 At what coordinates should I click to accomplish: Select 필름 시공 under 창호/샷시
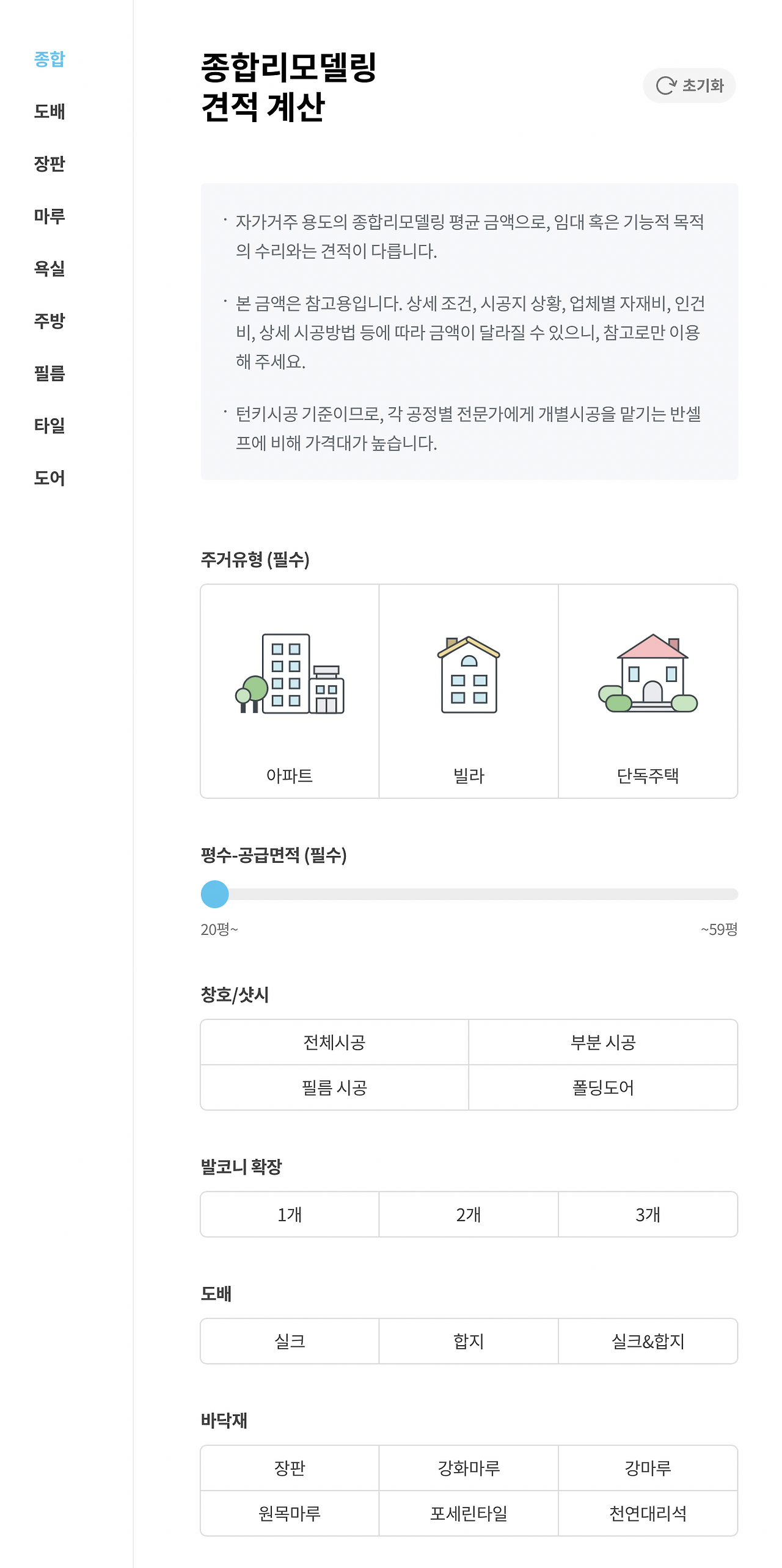(x=334, y=1087)
